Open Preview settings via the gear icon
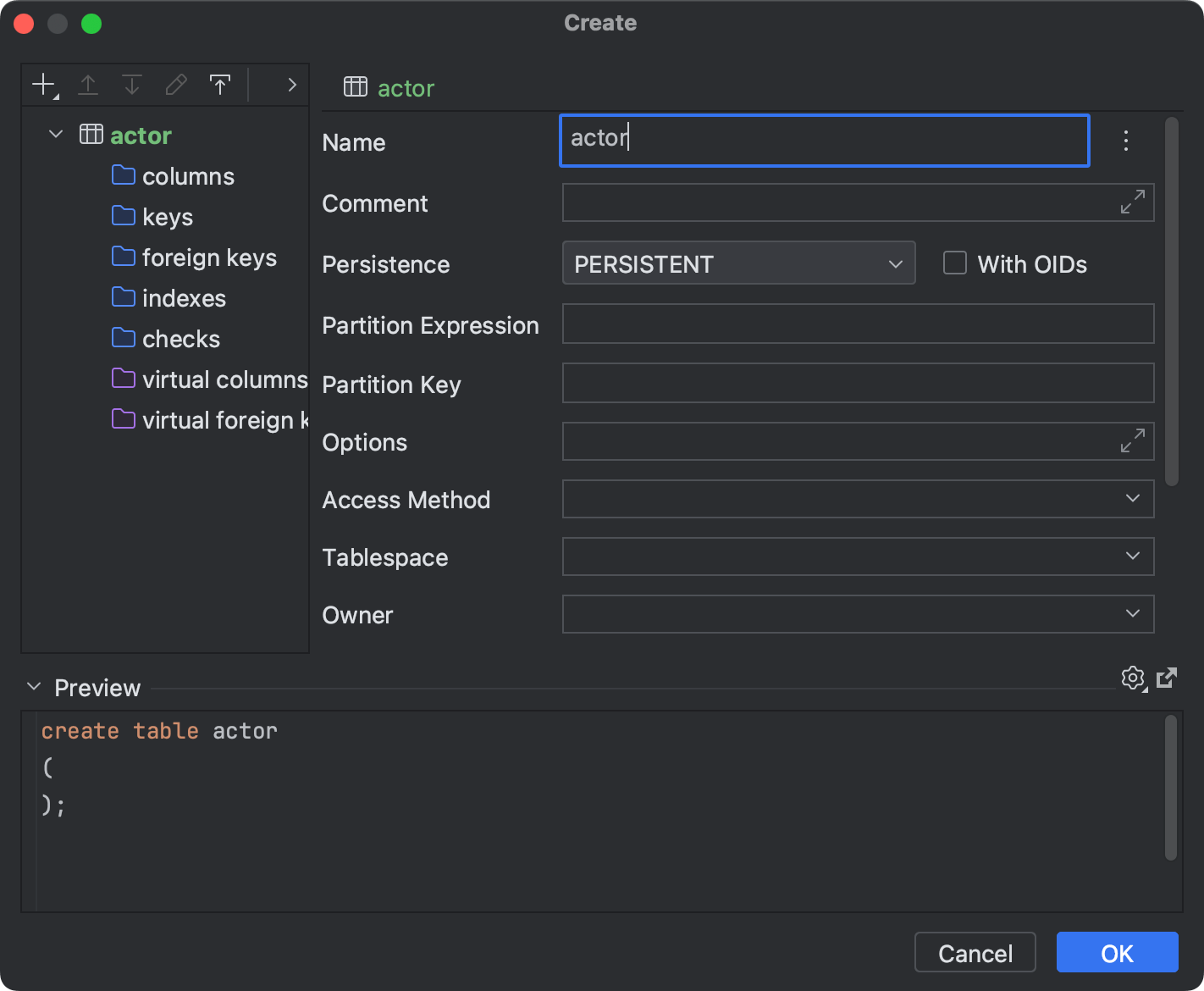1204x991 pixels. click(1133, 678)
